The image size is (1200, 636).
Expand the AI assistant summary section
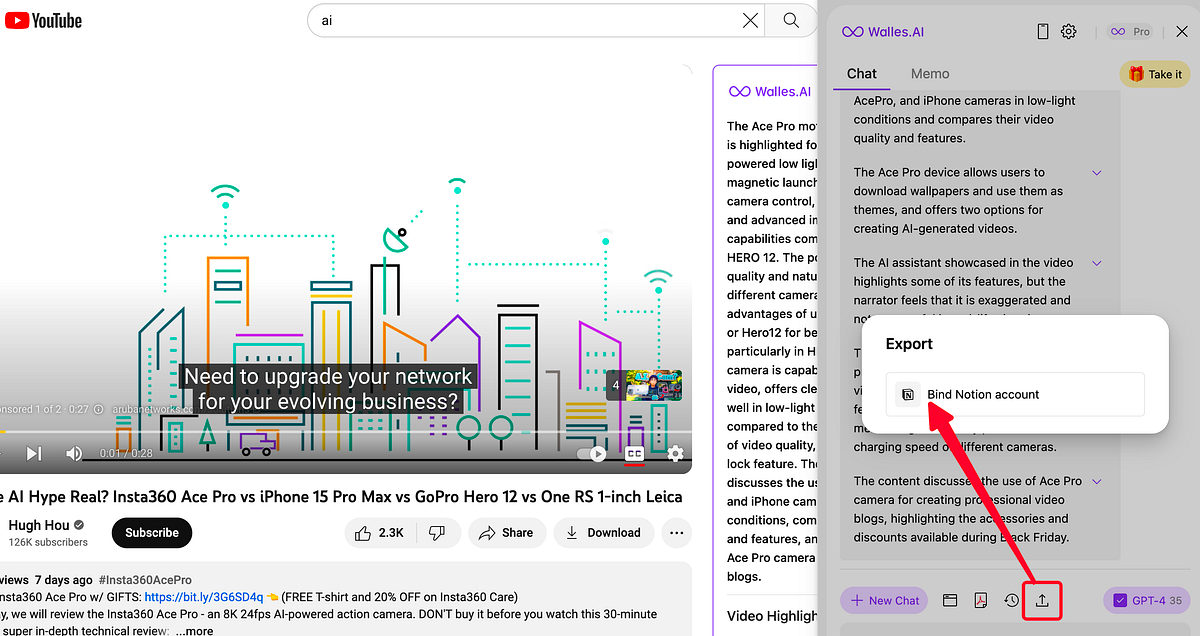(x=1097, y=263)
